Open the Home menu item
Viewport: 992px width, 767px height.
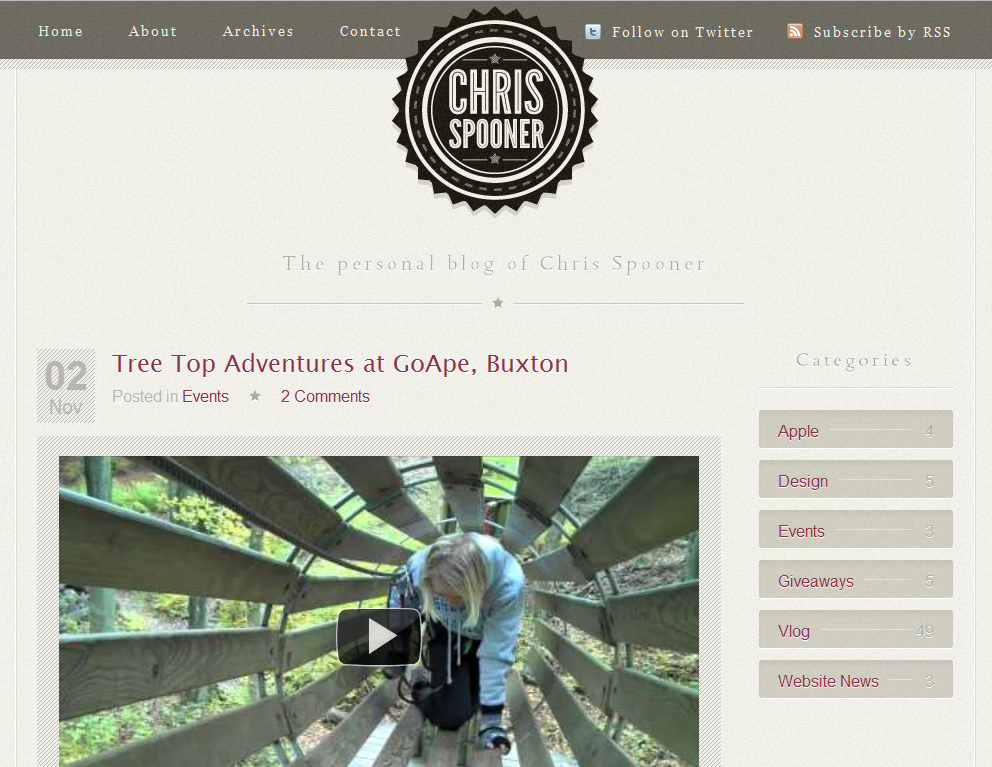coord(61,31)
